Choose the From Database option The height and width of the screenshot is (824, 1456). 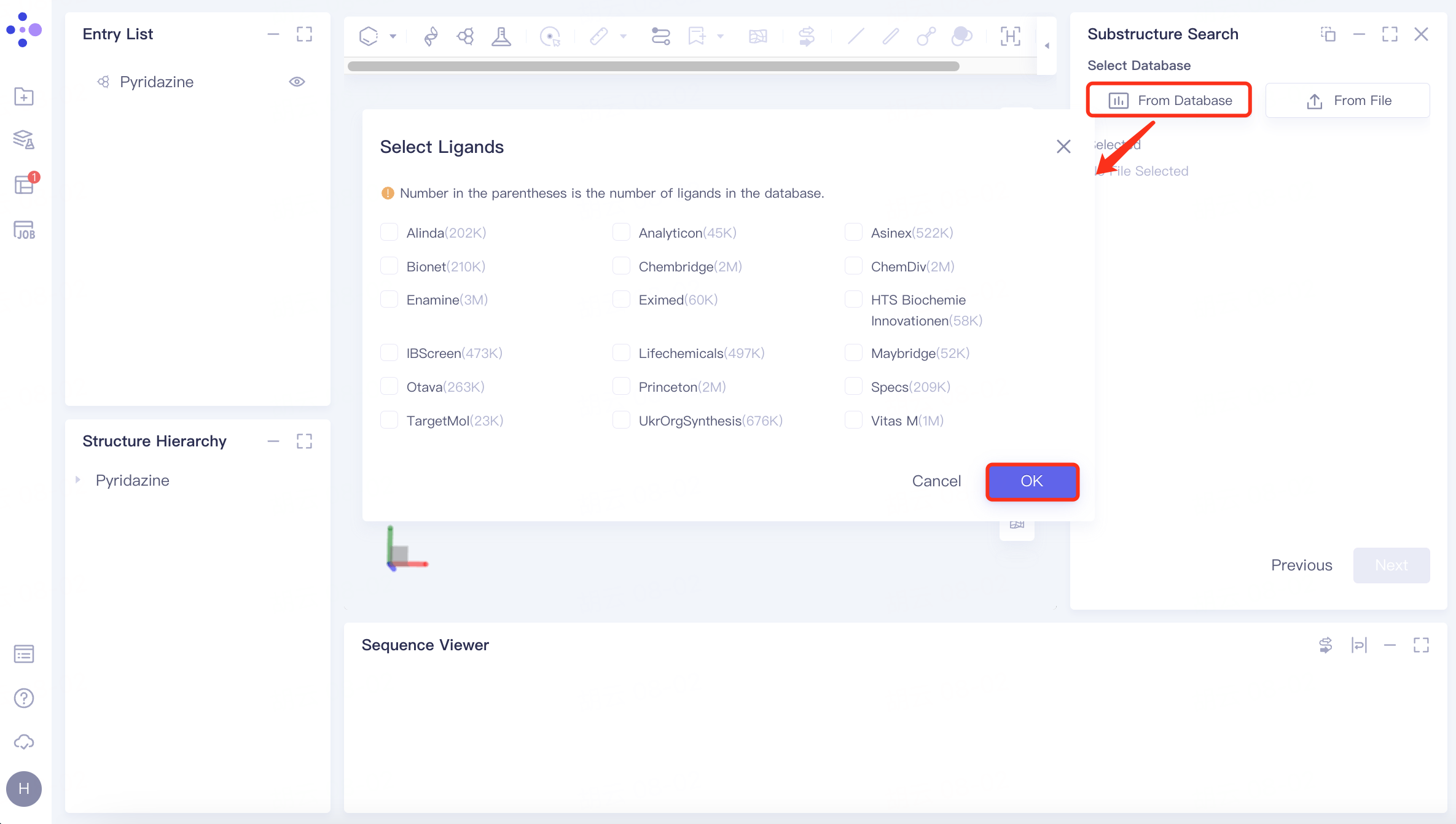[x=1169, y=100]
